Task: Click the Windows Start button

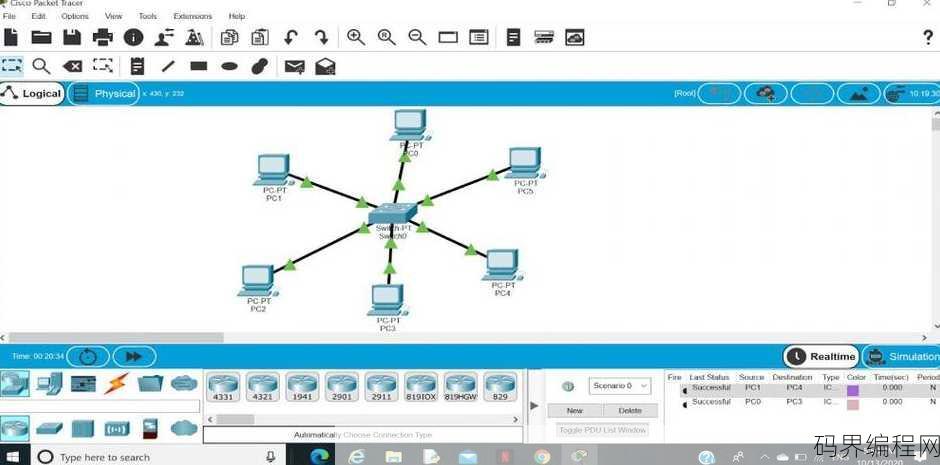Action: pos(12,457)
